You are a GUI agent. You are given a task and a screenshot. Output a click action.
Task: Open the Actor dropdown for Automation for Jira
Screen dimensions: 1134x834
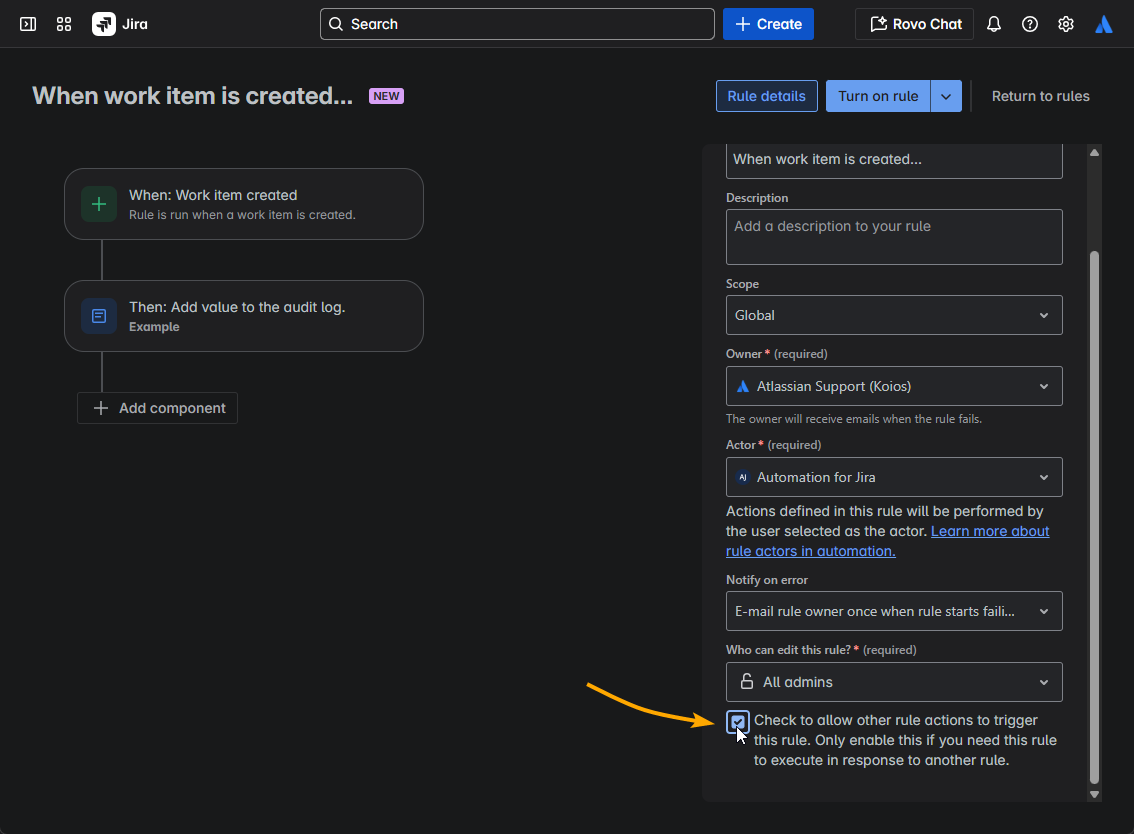[893, 477]
